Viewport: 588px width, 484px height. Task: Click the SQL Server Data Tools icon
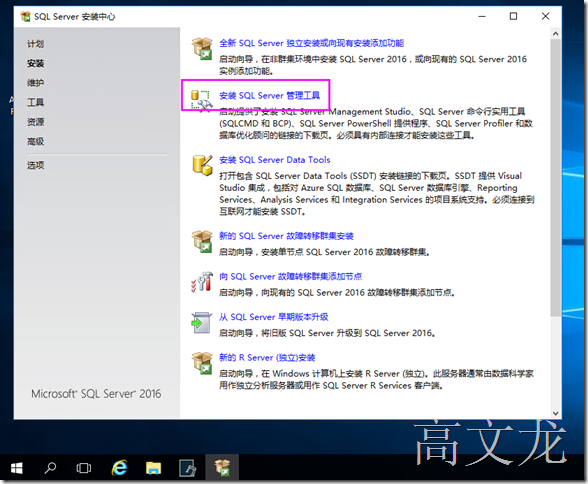click(x=202, y=165)
